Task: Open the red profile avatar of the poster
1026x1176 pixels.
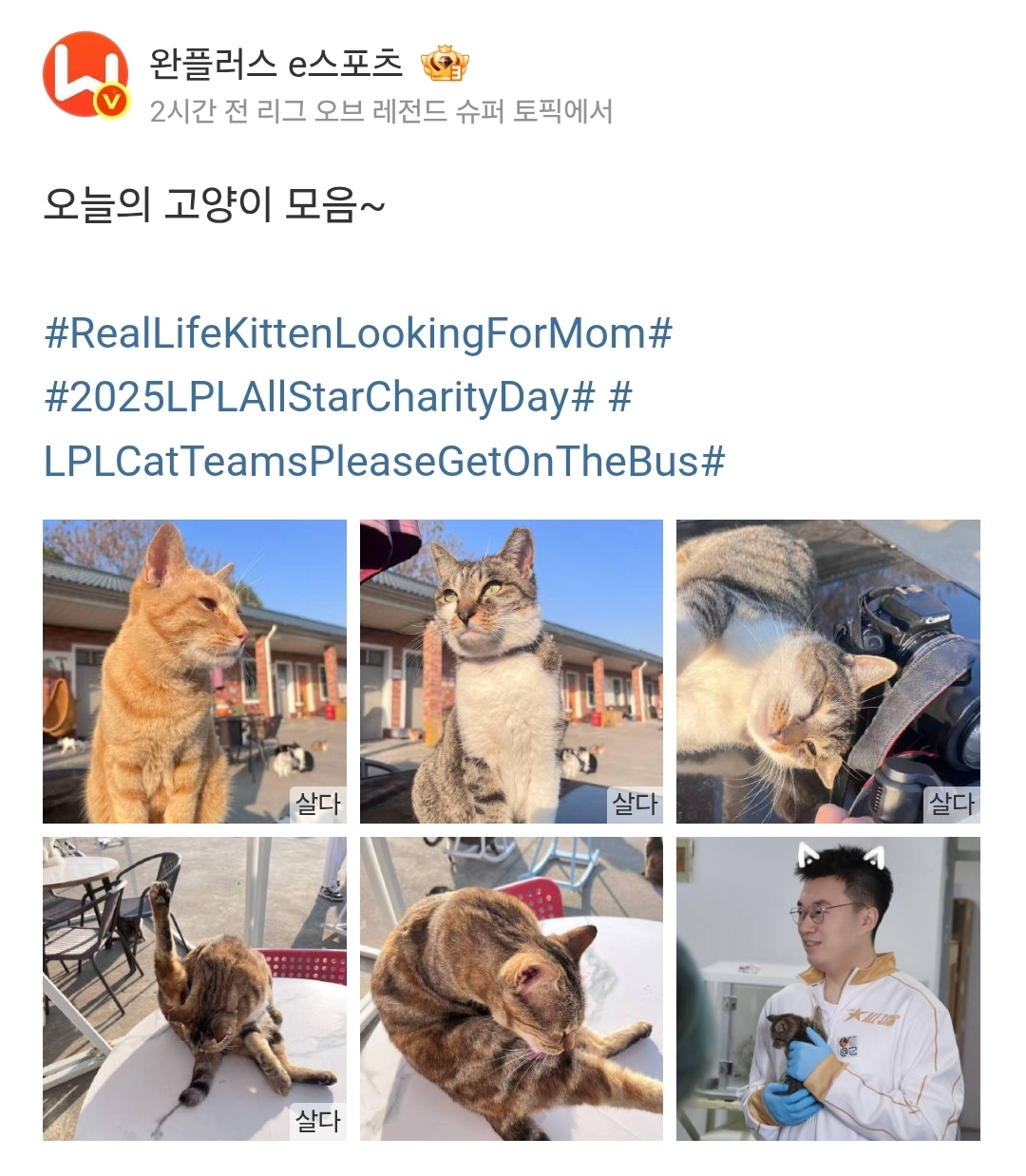Action: click(85, 74)
